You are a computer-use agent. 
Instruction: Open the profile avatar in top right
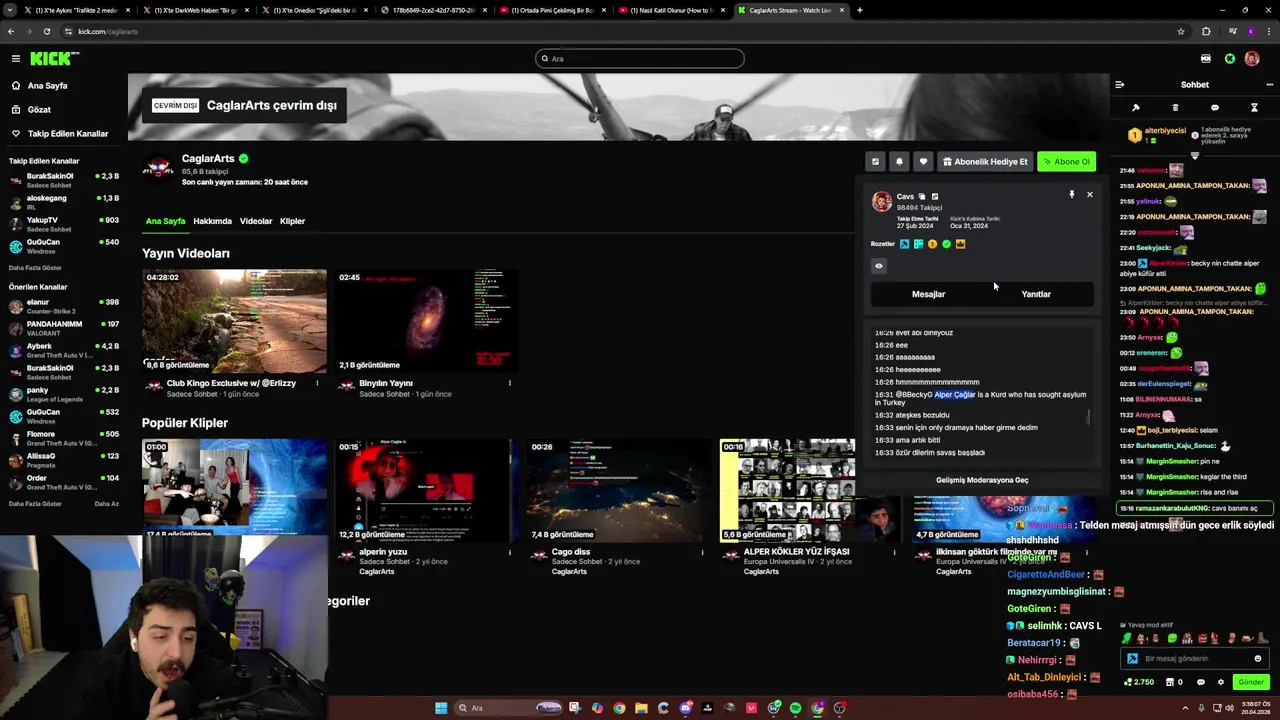(1252, 59)
